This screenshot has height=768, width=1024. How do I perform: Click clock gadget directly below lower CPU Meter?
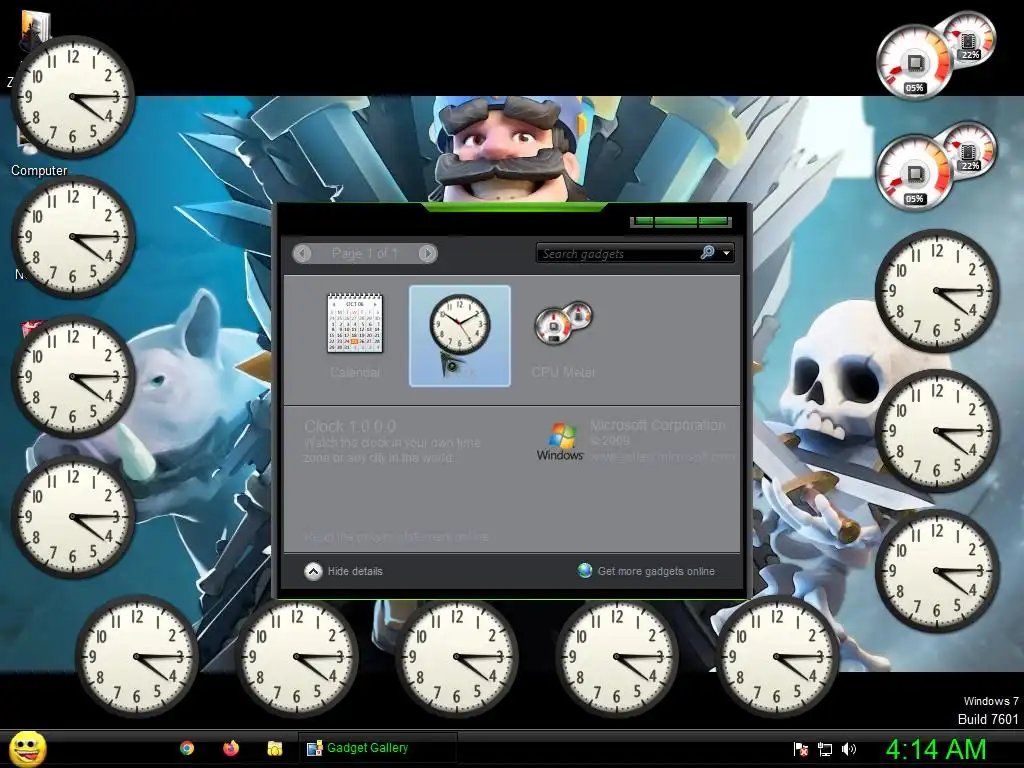point(936,291)
